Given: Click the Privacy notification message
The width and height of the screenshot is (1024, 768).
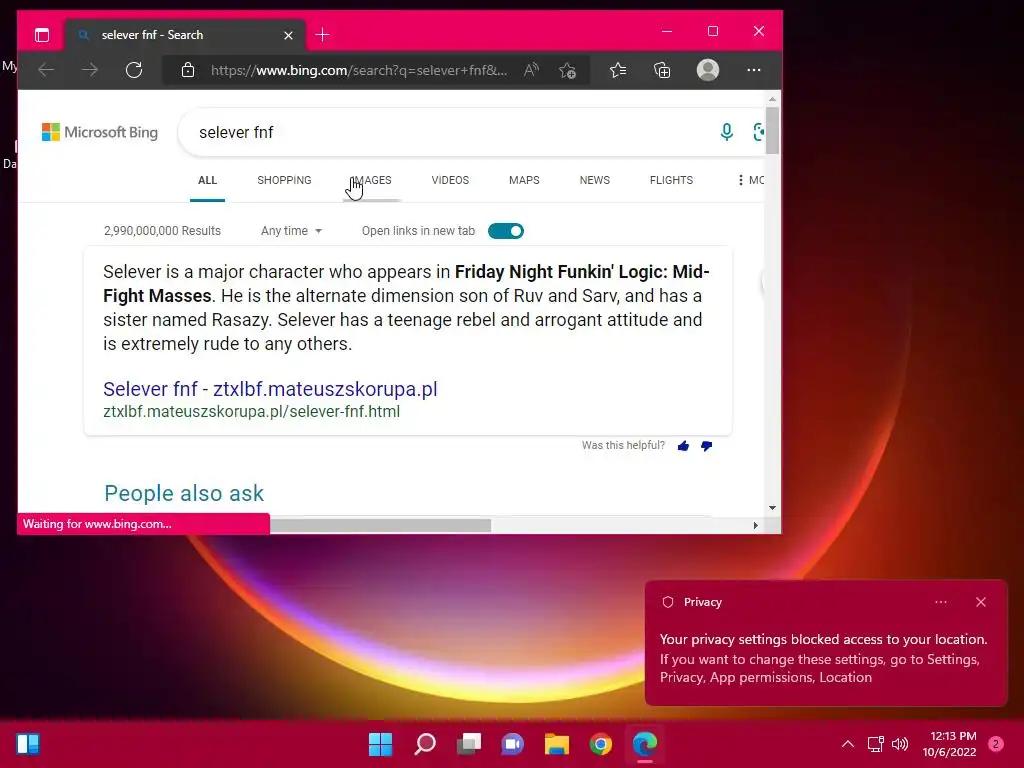Looking at the screenshot, I should tap(824, 658).
